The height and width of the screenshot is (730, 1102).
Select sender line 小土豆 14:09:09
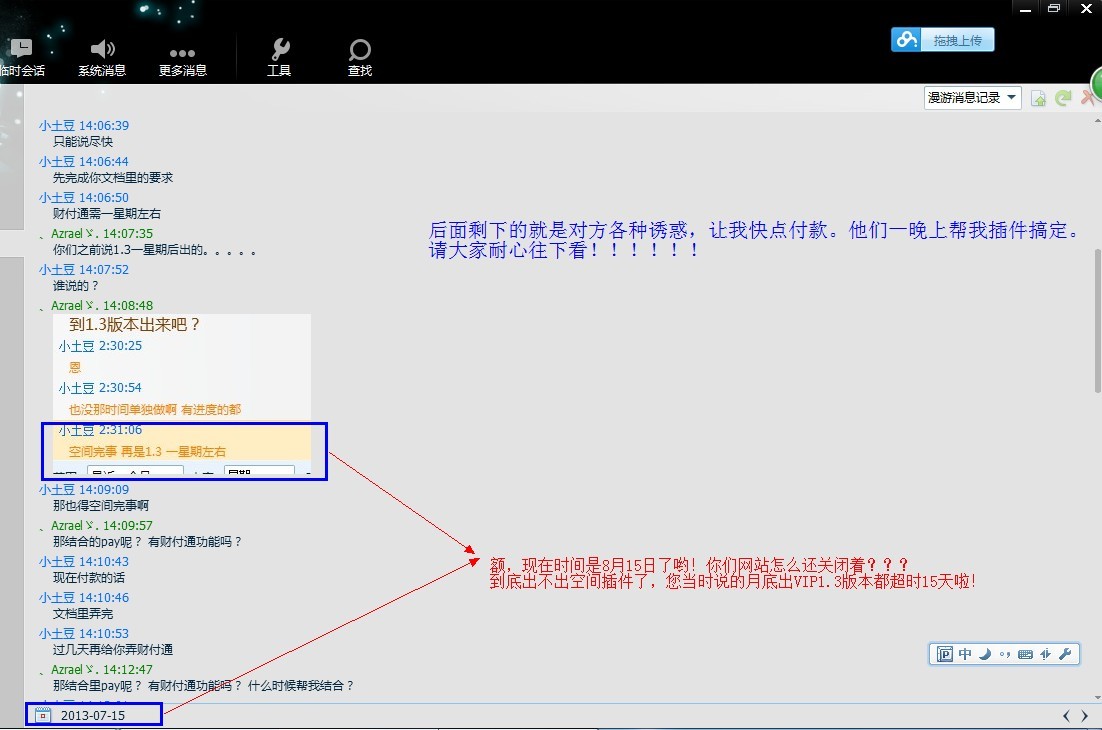84,490
